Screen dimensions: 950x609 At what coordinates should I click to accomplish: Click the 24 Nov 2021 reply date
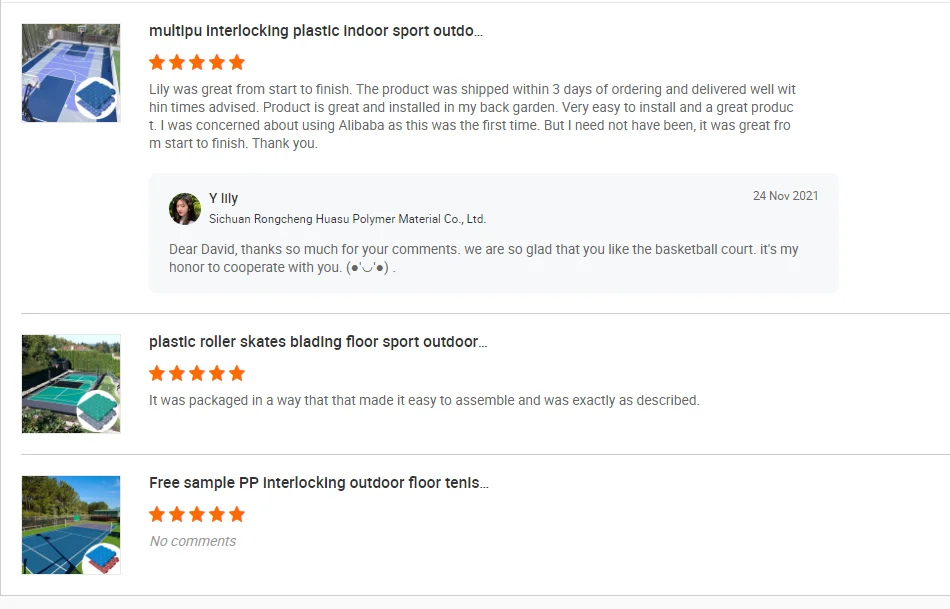[785, 196]
